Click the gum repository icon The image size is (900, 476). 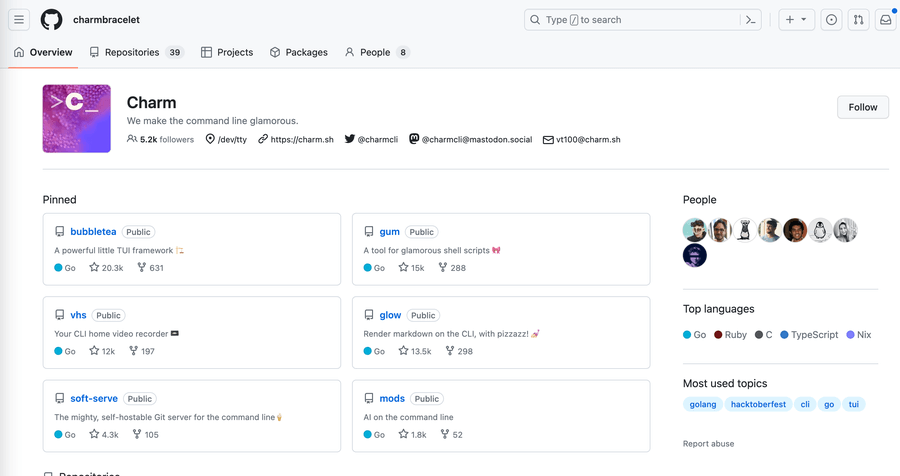click(x=369, y=231)
